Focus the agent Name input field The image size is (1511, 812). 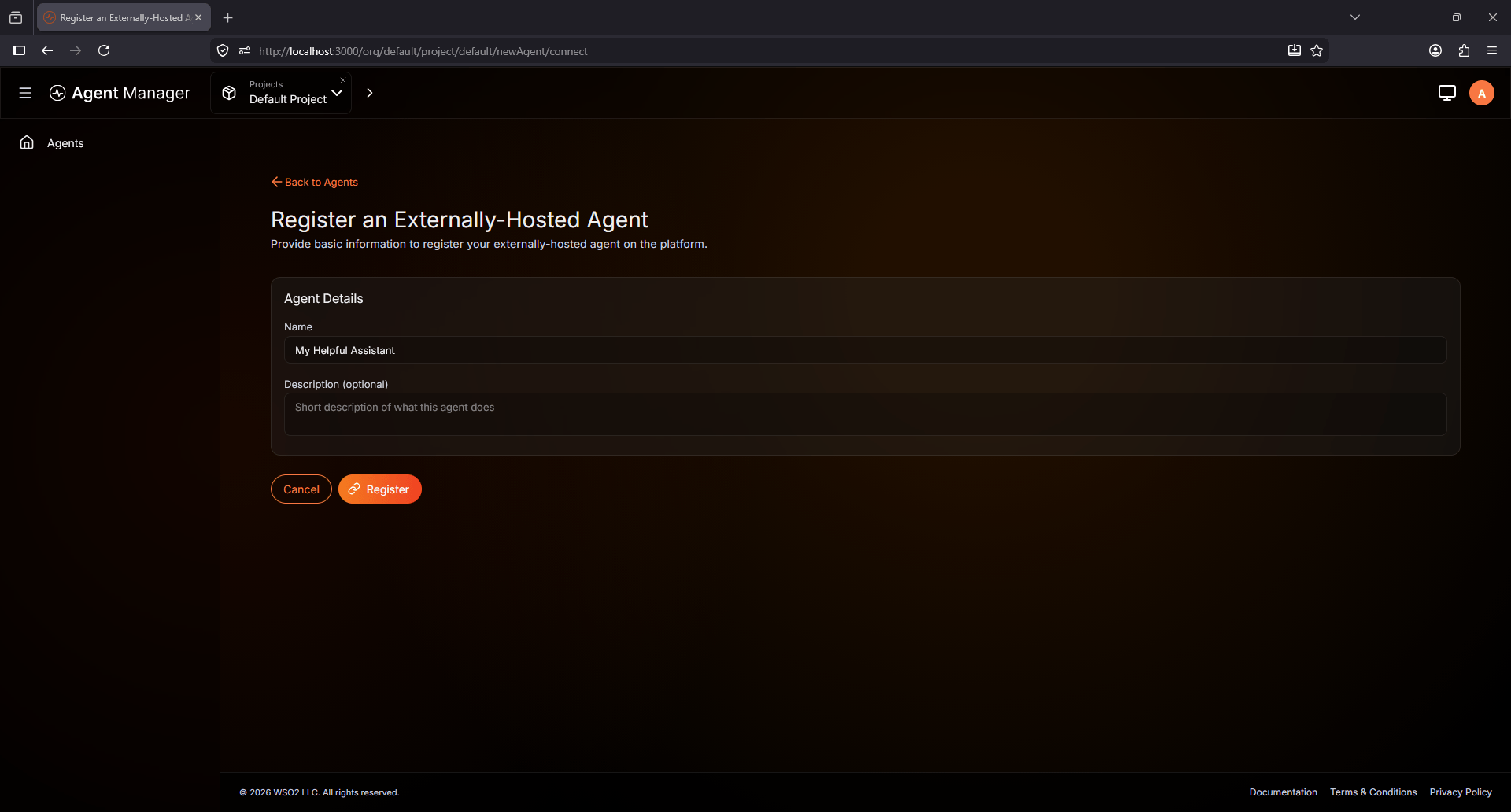pyautogui.click(x=865, y=350)
